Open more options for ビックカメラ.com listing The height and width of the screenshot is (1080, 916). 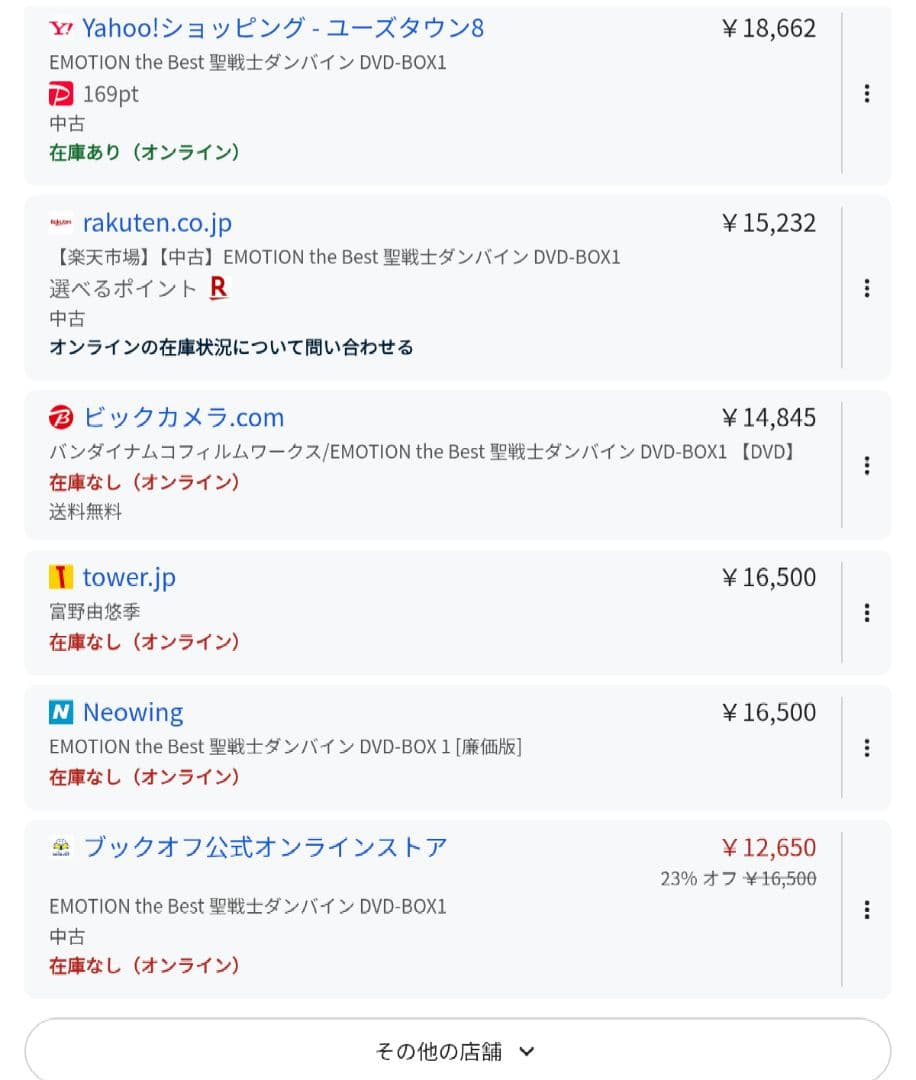click(x=866, y=465)
